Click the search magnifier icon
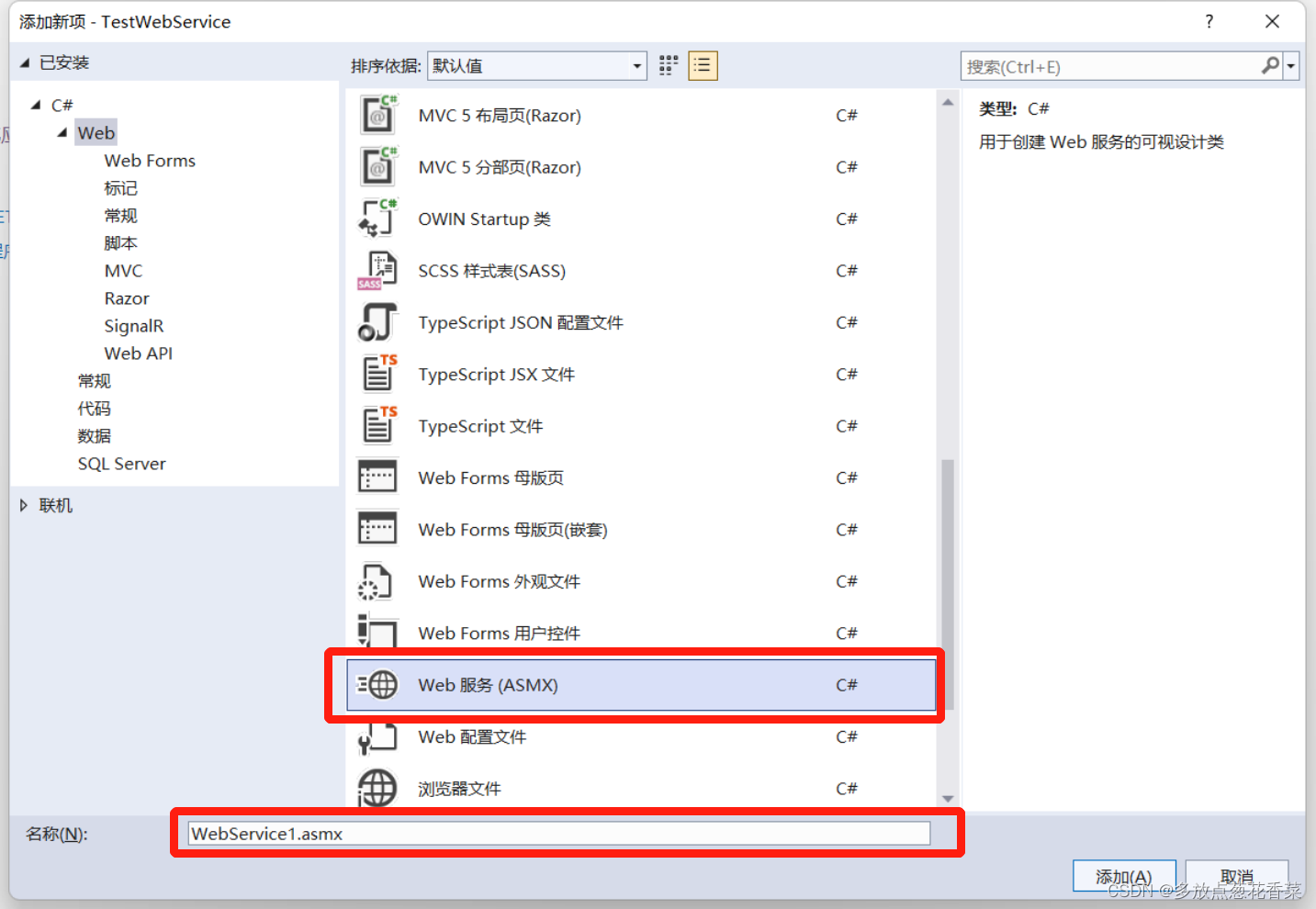The height and width of the screenshot is (909, 1316). coord(1270,65)
